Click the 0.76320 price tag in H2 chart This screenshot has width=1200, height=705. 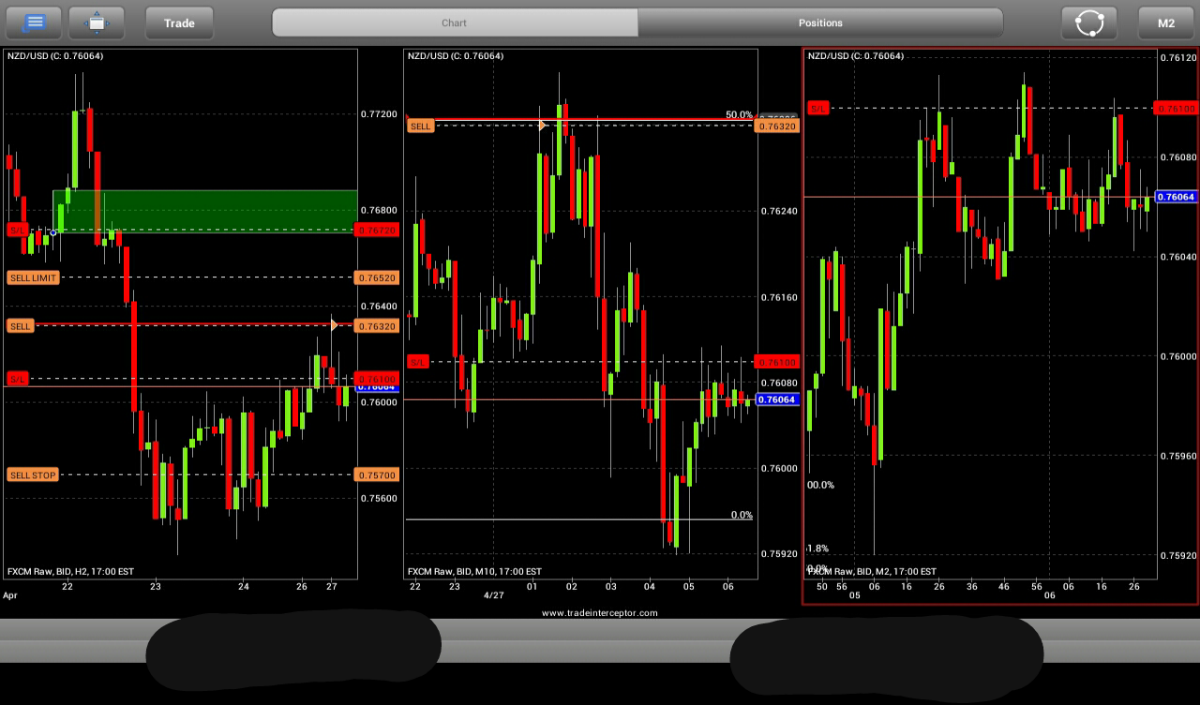(x=377, y=326)
